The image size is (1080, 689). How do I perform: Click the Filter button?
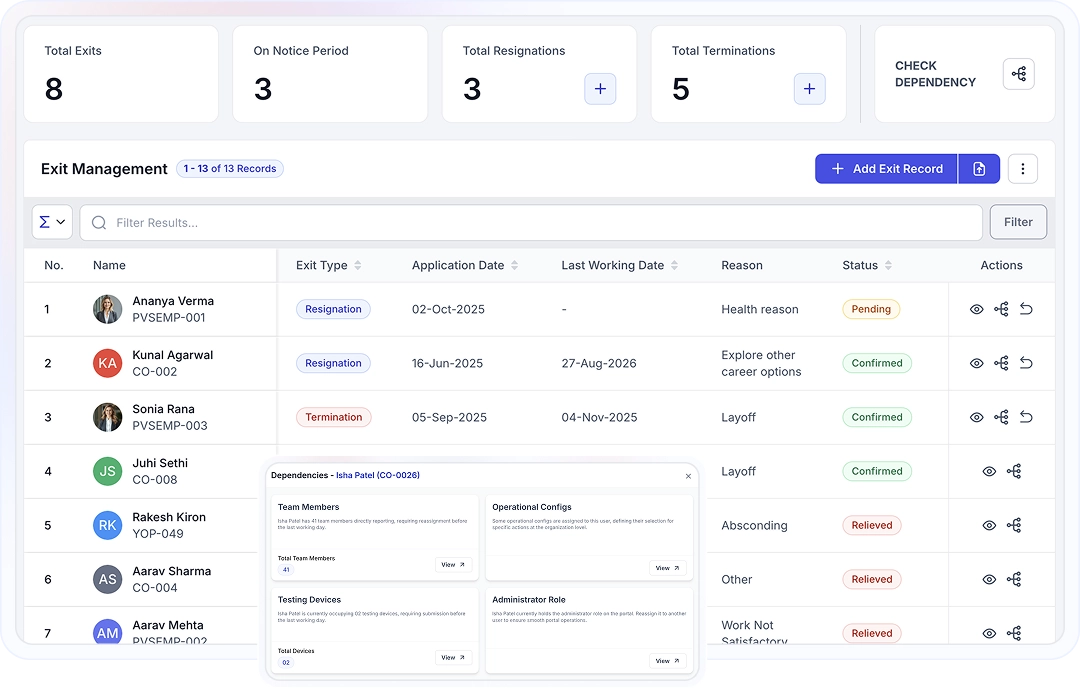click(x=1018, y=222)
